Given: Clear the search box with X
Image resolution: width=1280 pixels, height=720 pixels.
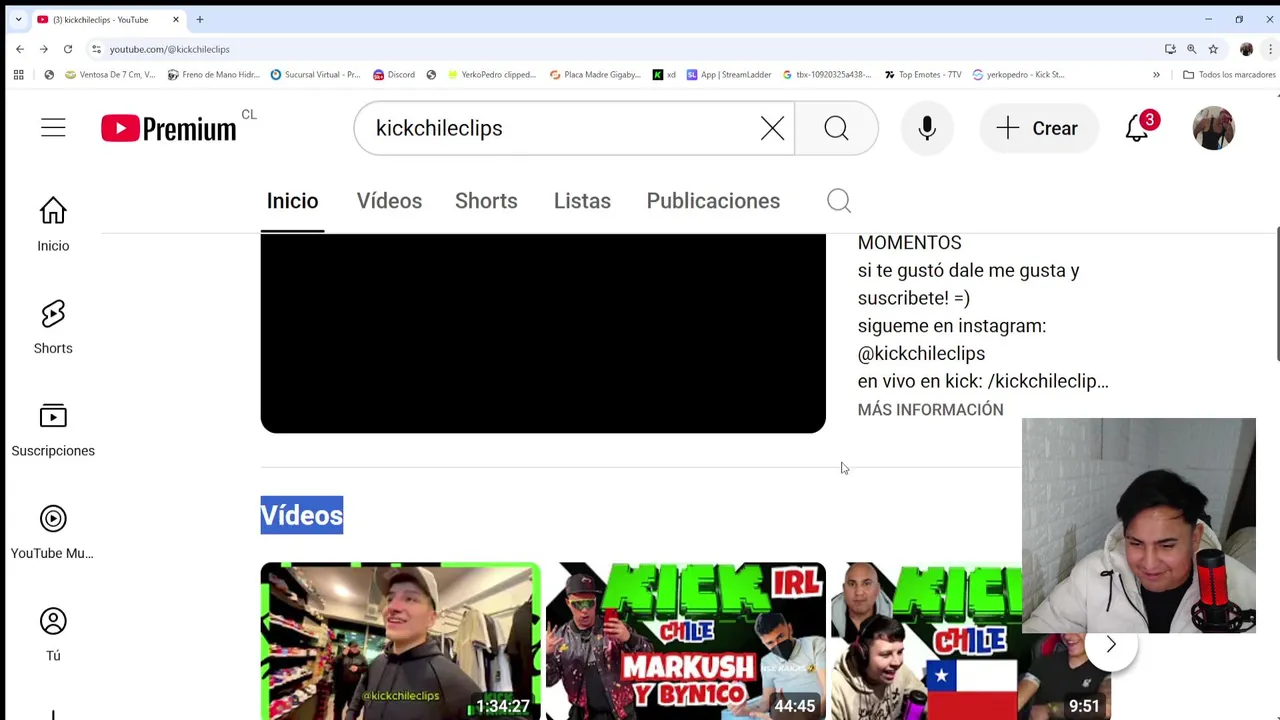Looking at the screenshot, I should (x=772, y=128).
